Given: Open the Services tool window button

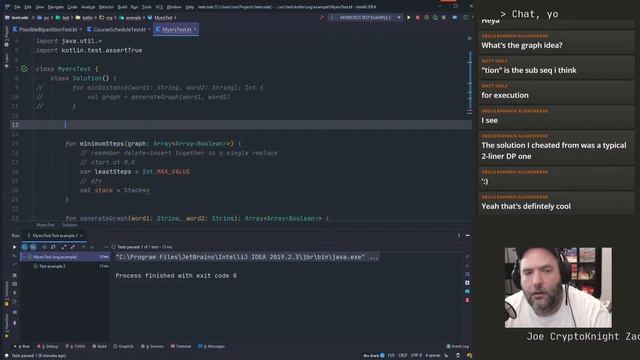Looking at the screenshot, I should [x=152, y=346].
